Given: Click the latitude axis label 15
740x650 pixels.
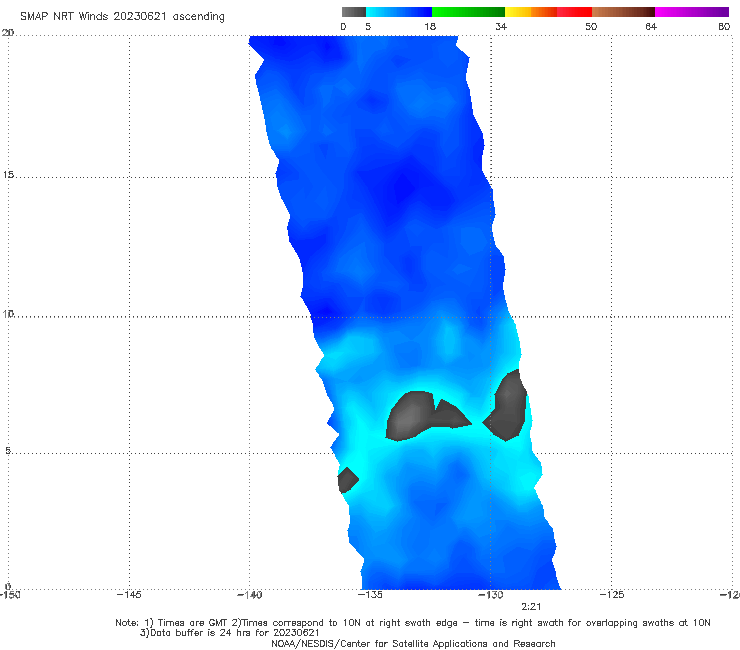Looking at the screenshot, I should pyautogui.click(x=8, y=175).
